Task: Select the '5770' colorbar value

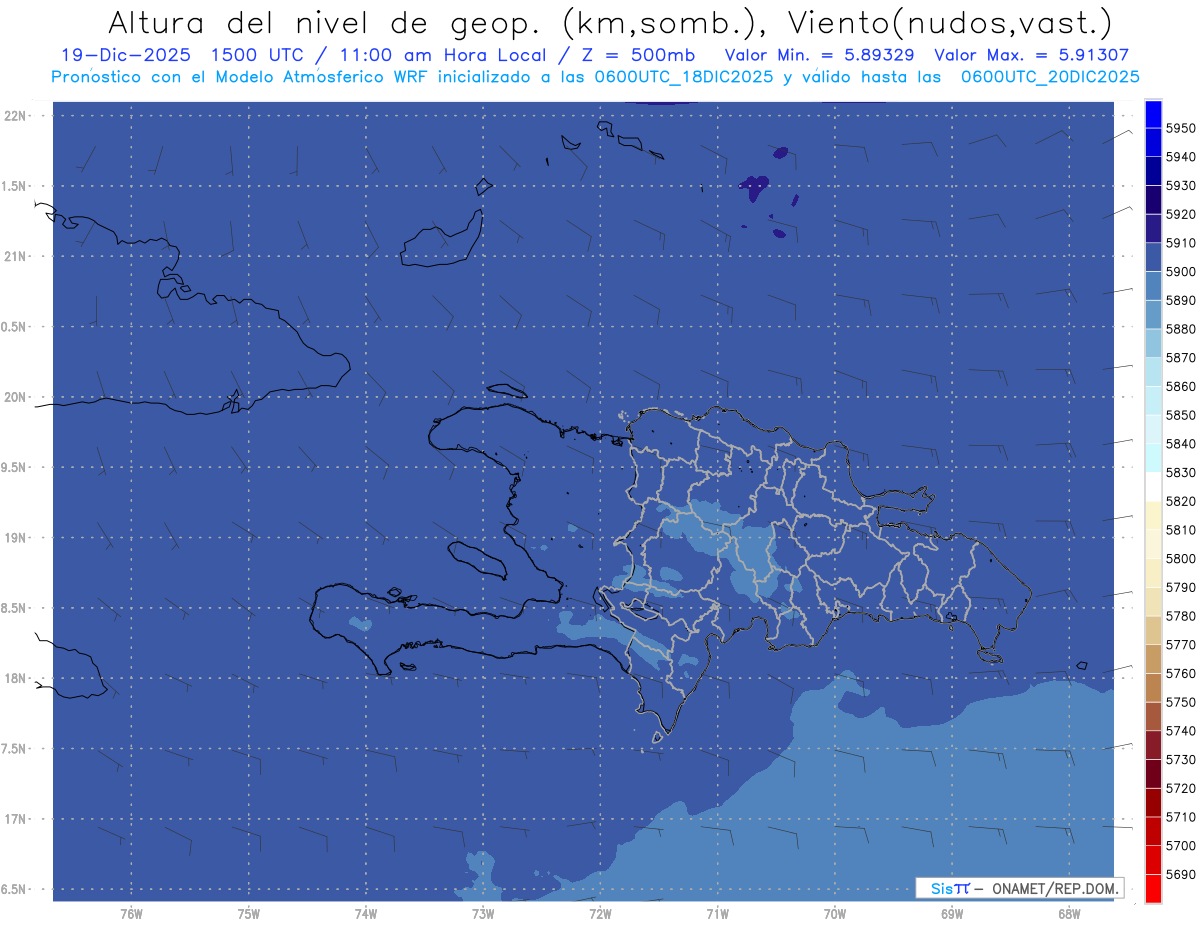Action: point(1180,645)
